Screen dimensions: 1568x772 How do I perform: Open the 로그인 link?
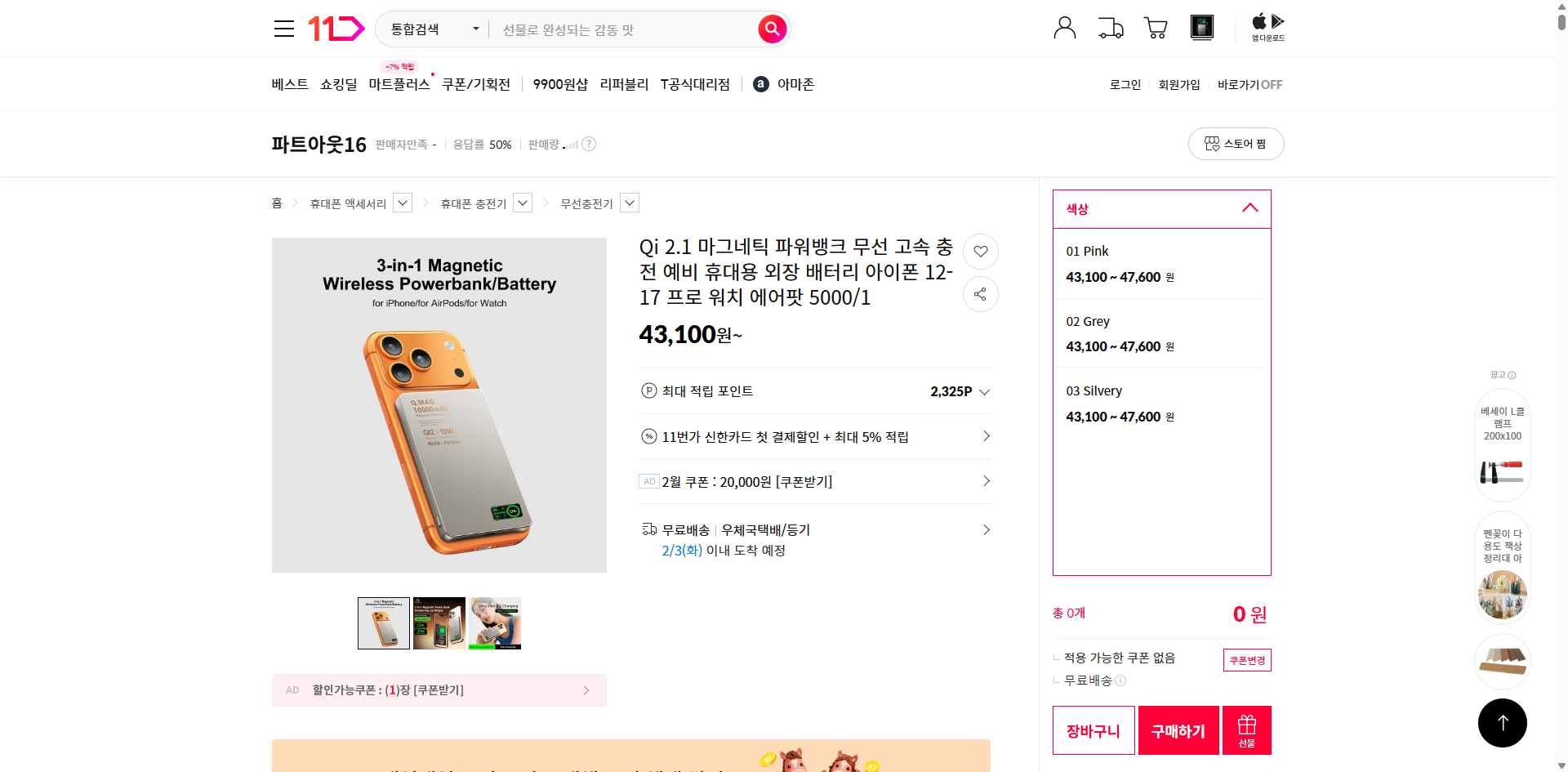(x=1125, y=83)
